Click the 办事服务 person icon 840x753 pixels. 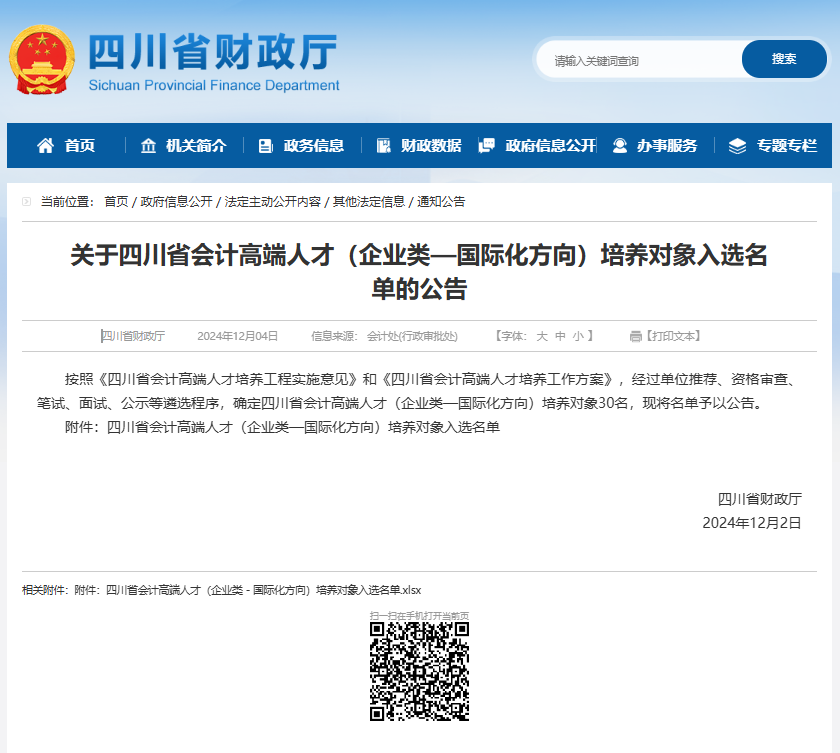click(620, 146)
